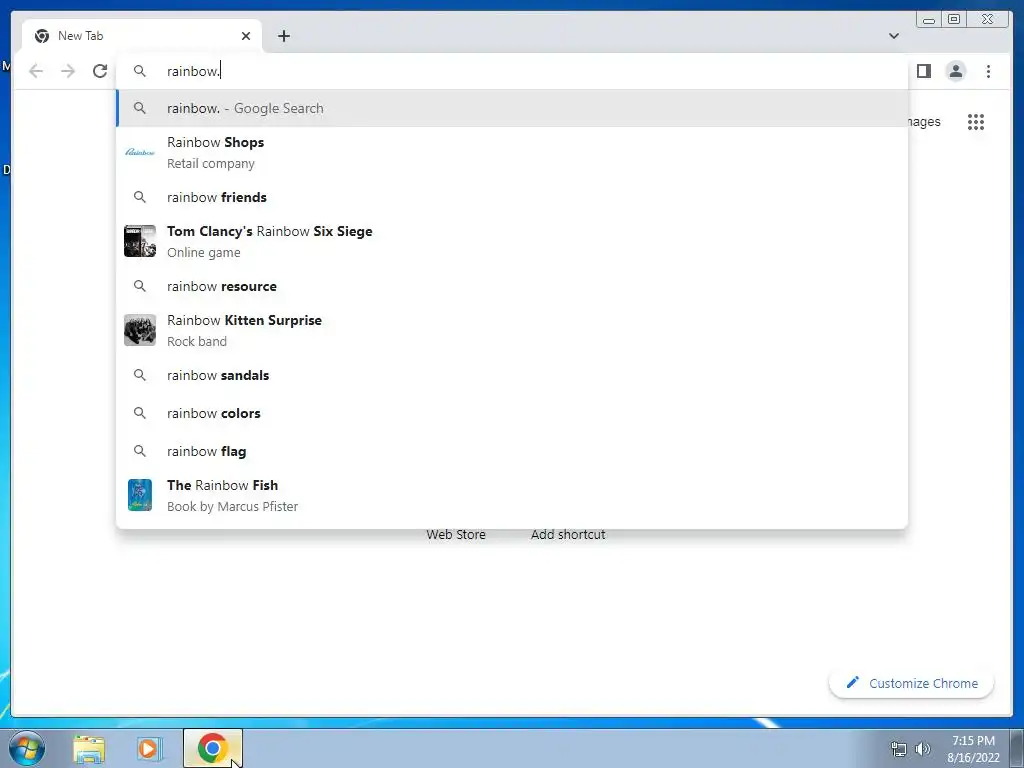Click the browser Back arrow
Image resolution: width=1024 pixels, height=768 pixels.
(x=36, y=71)
